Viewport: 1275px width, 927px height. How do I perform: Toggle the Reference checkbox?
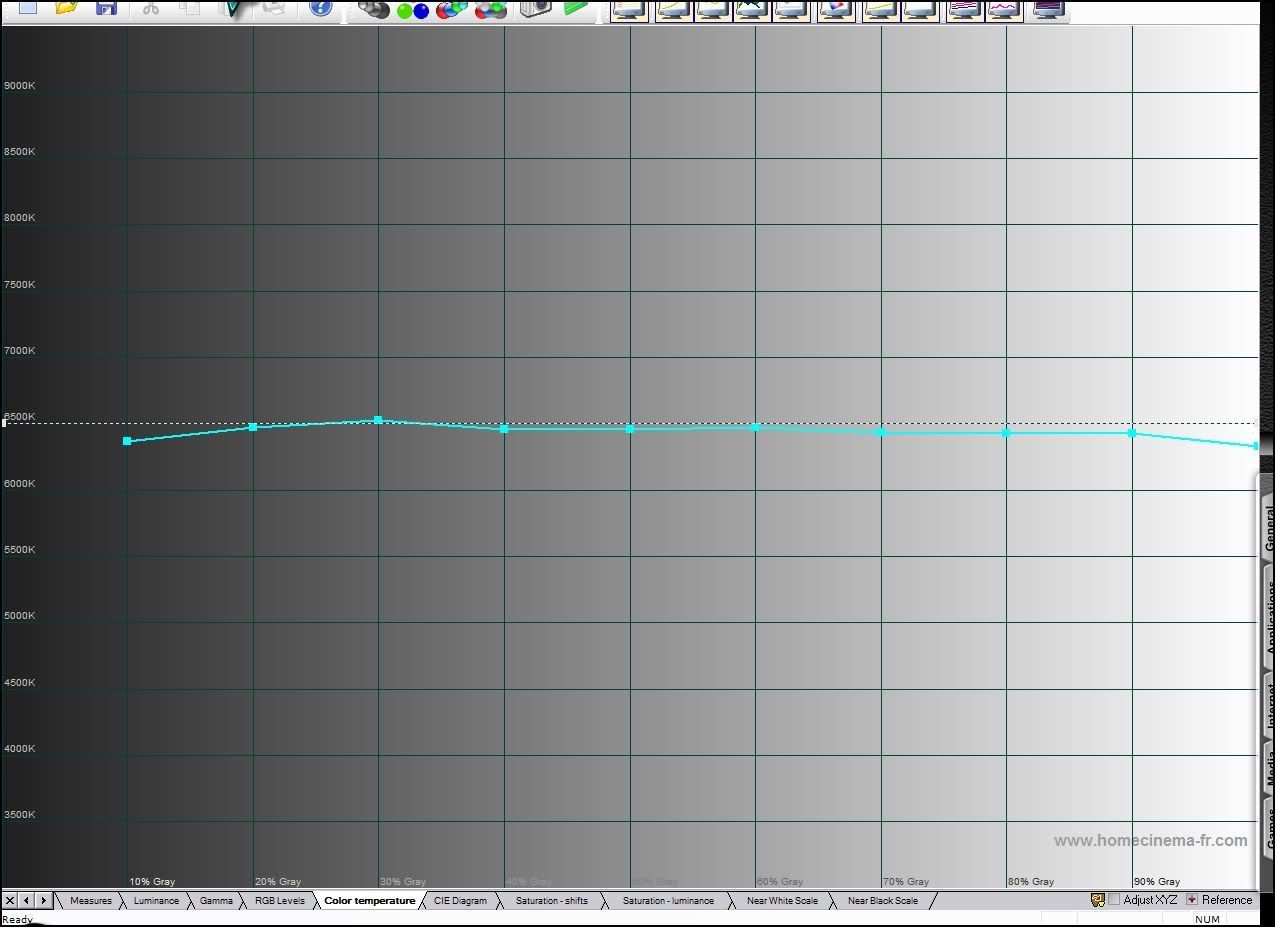[x=1191, y=900]
